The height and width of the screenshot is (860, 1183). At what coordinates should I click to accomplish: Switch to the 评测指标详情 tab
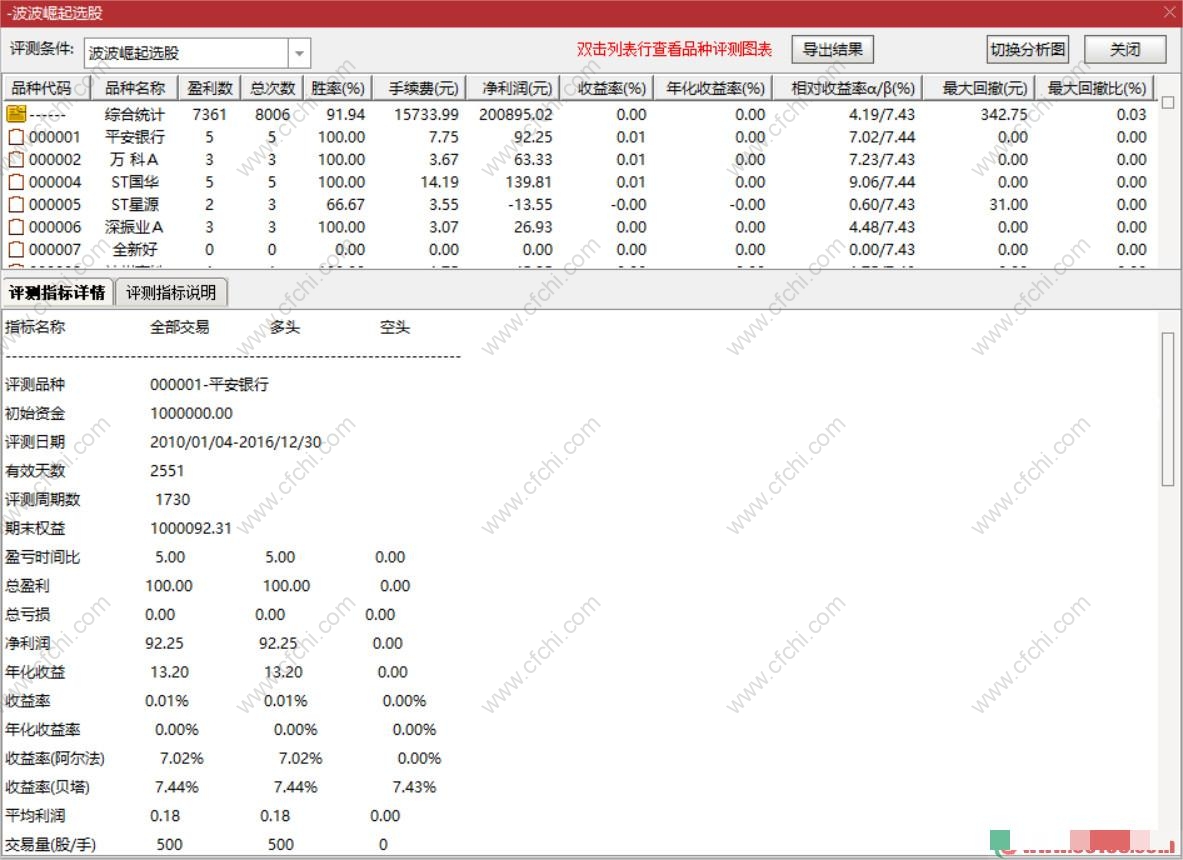[x=57, y=293]
